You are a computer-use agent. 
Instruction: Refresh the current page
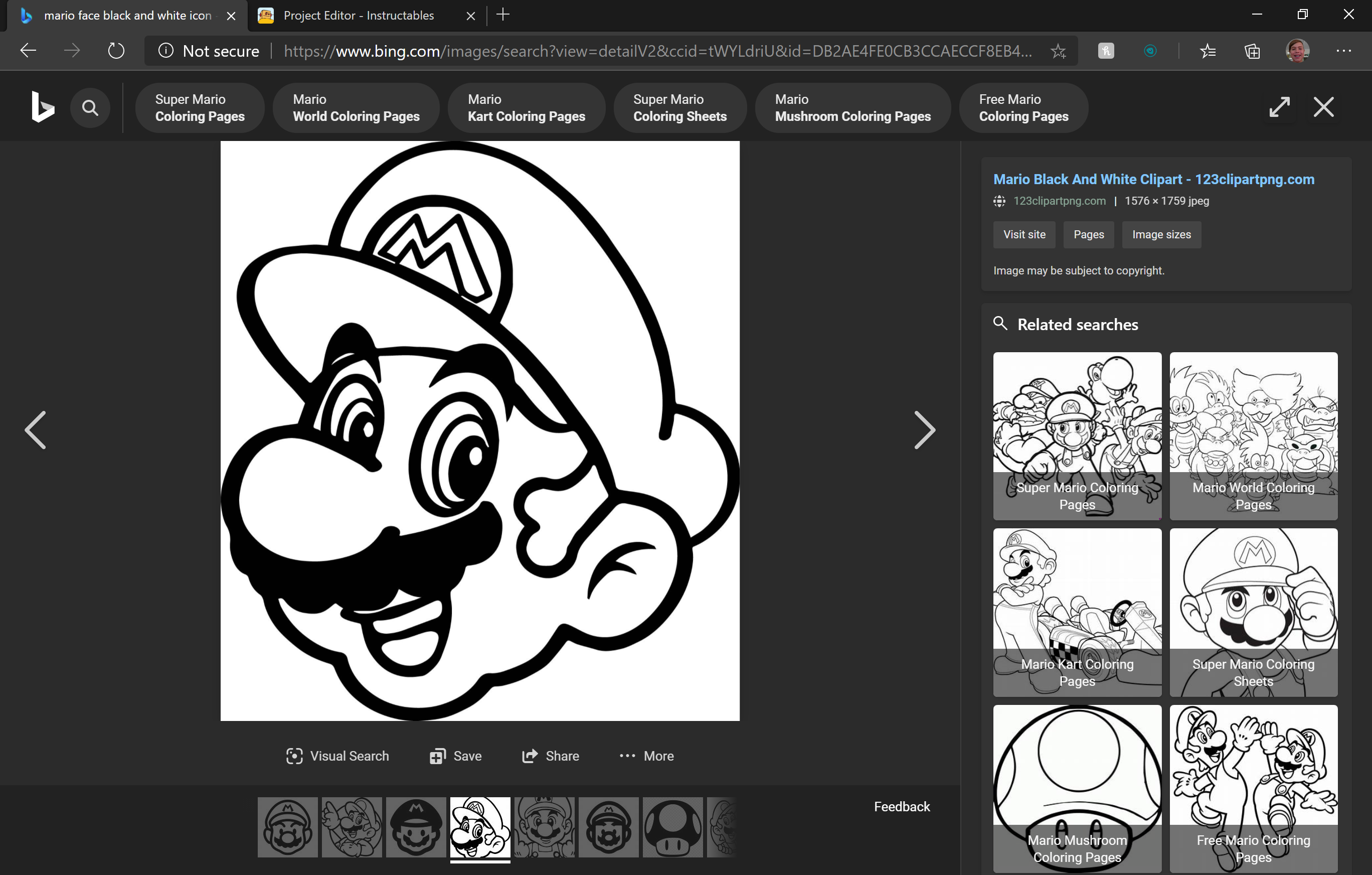tap(116, 50)
